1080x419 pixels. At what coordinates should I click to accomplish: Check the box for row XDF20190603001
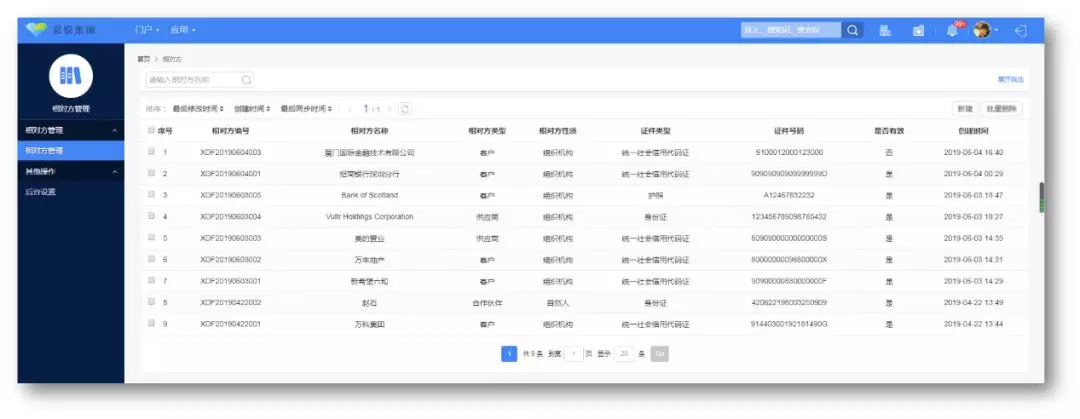pyautogui.click(x=151, y=280)
